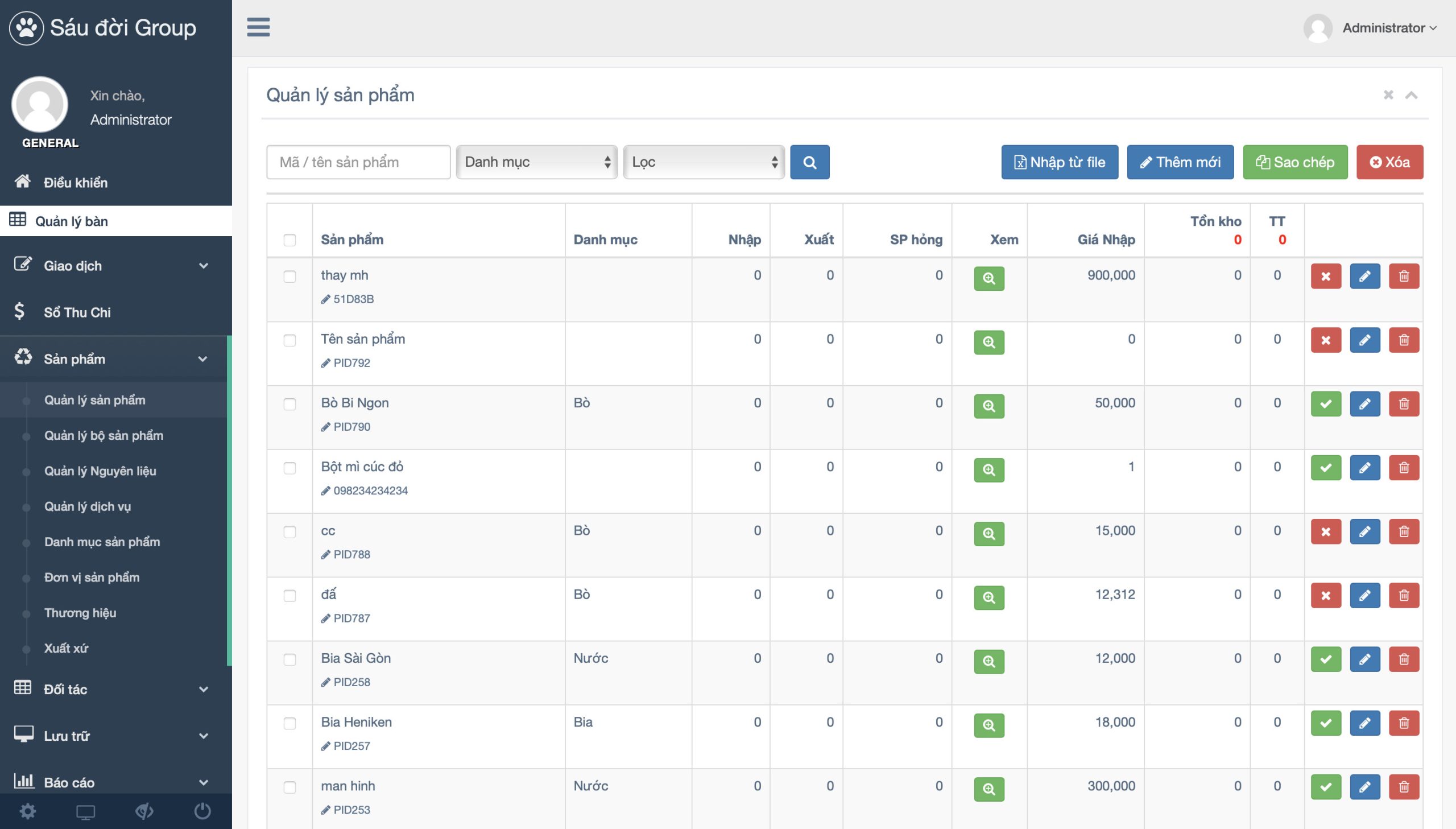Click the green check status for Bia Sài Gòn
The width and height of the screenshot is (1456, 829).
point(1325,659)
